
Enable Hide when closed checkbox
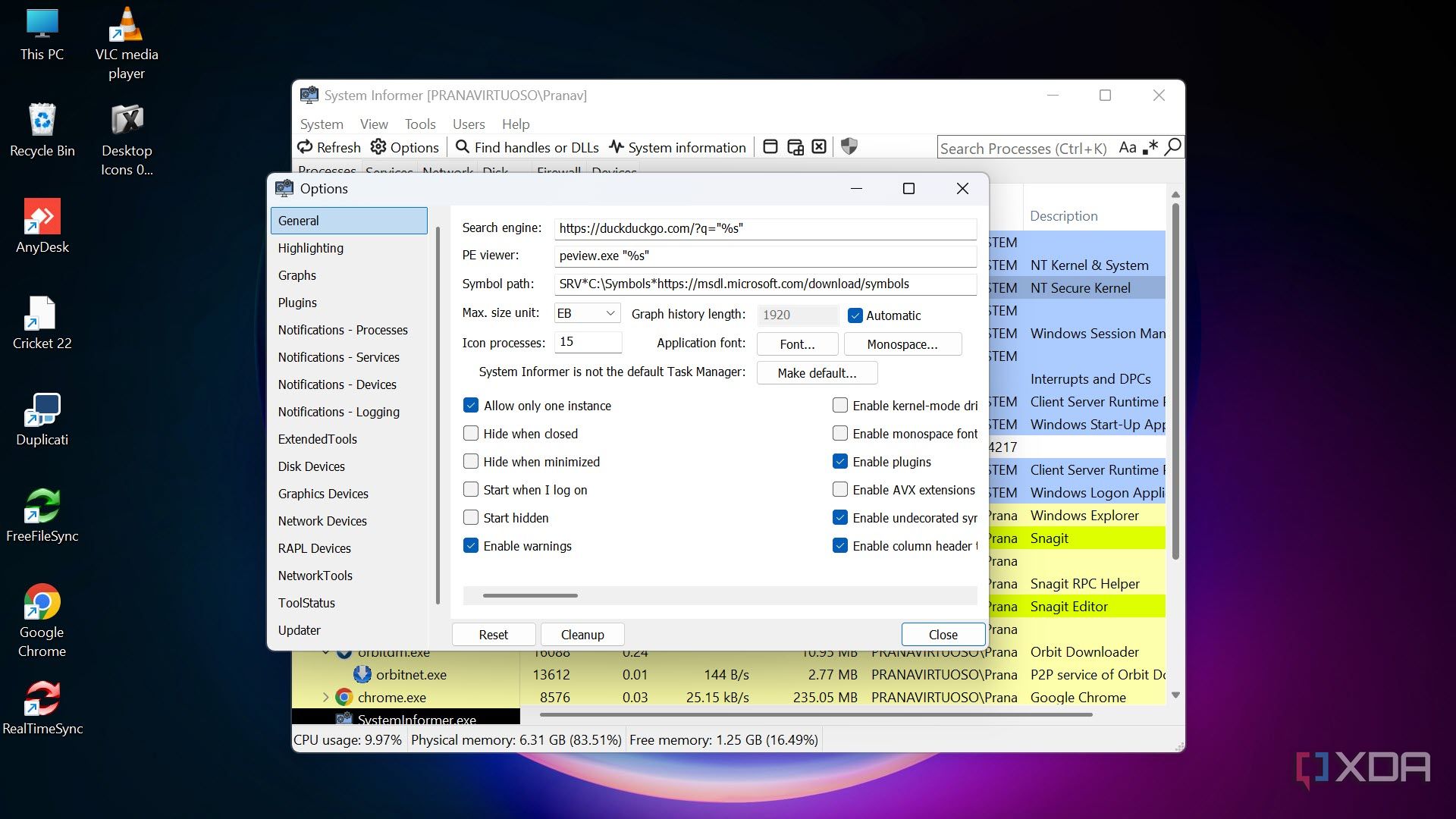(x=471, y=434)
